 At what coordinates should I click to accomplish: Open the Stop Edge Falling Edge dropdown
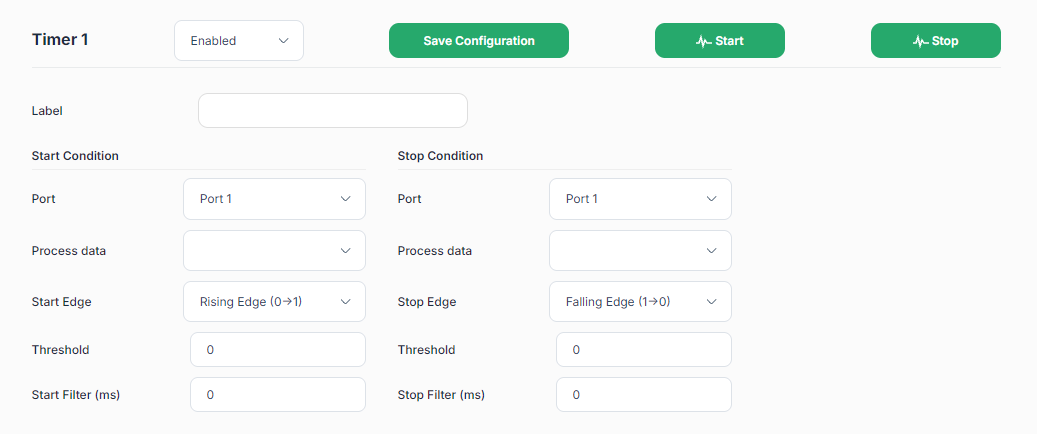point(640,302)
